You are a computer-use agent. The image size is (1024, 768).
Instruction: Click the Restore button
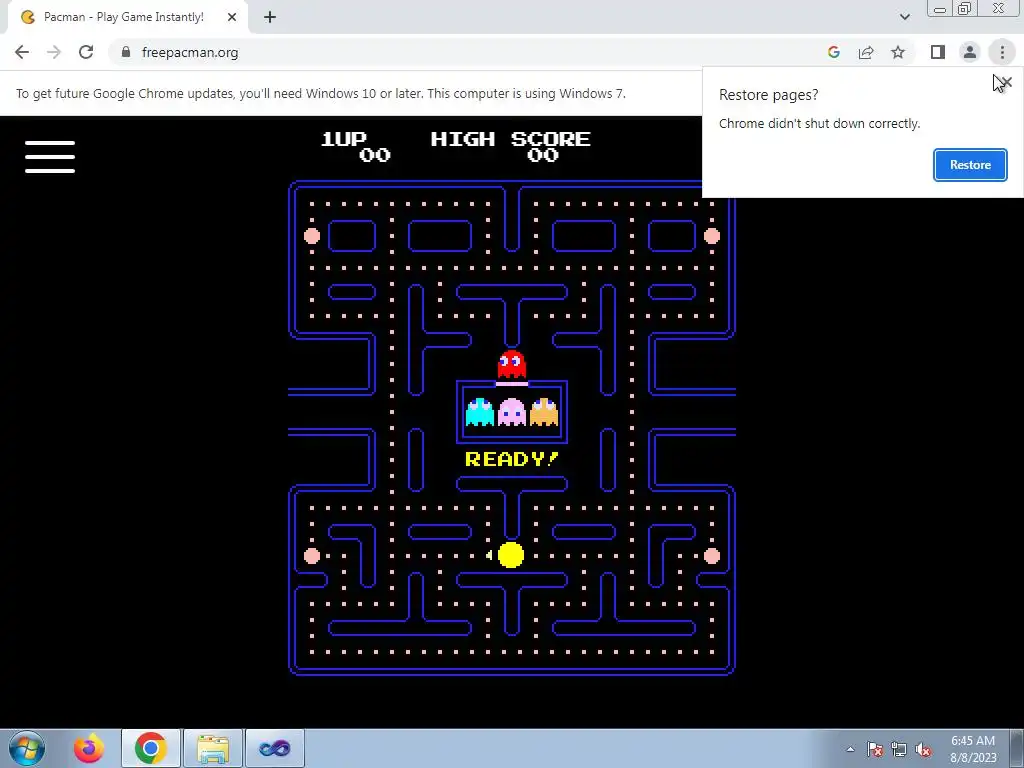(x=970, y=165)
